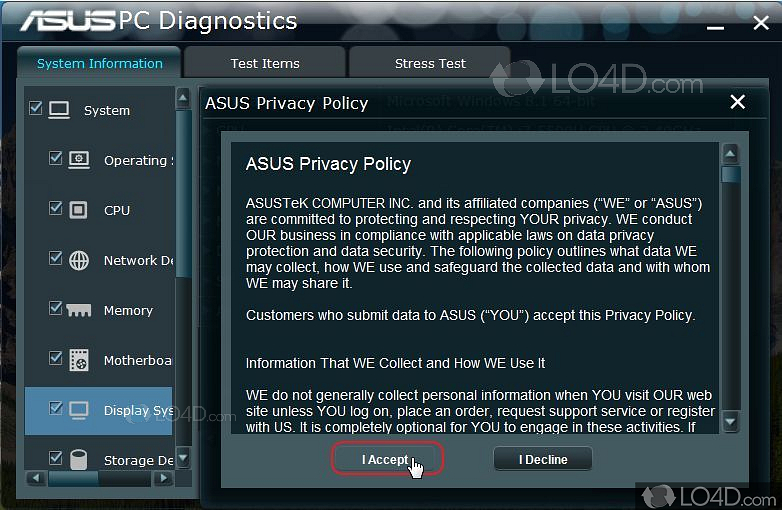The image size is (782, 510).
Task: Select the Display System monitor icon
Action: click(79, 410)
